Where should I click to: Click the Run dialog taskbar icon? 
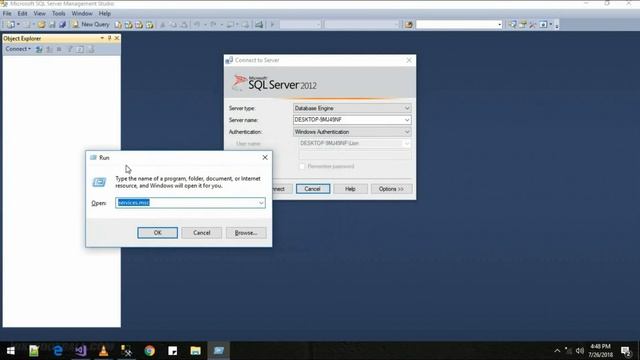click(x=219, y=351)
